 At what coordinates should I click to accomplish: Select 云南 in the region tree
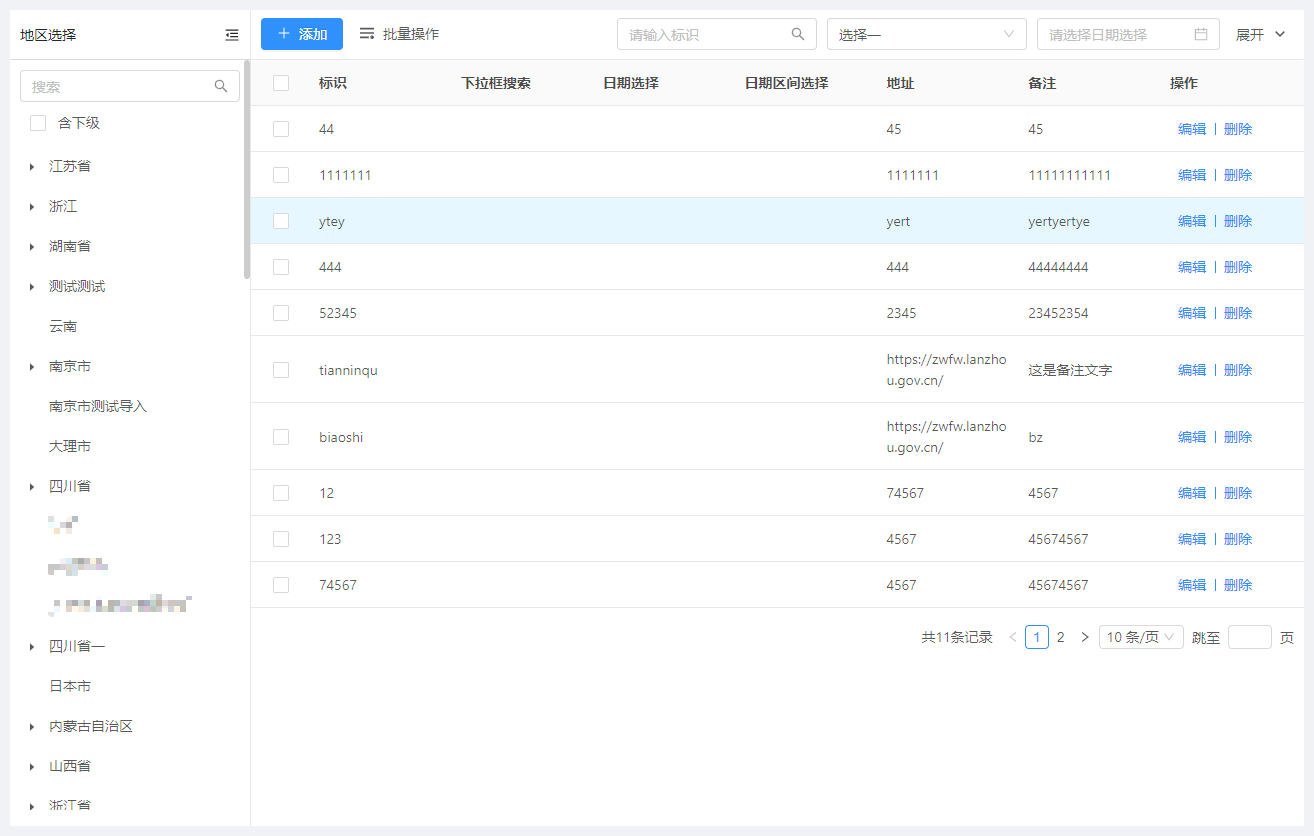coord(63,326)
